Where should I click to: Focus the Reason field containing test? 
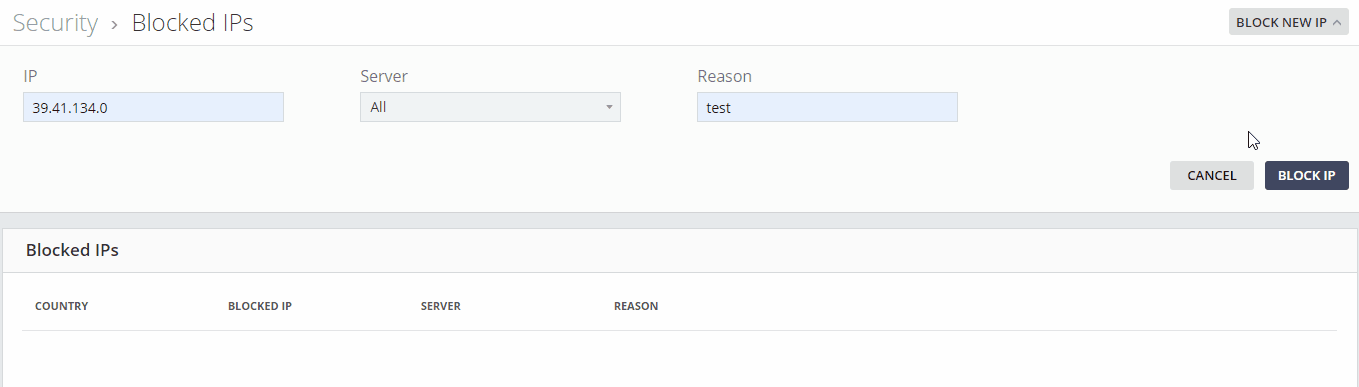pyautogui.click(x=827, y=107)
